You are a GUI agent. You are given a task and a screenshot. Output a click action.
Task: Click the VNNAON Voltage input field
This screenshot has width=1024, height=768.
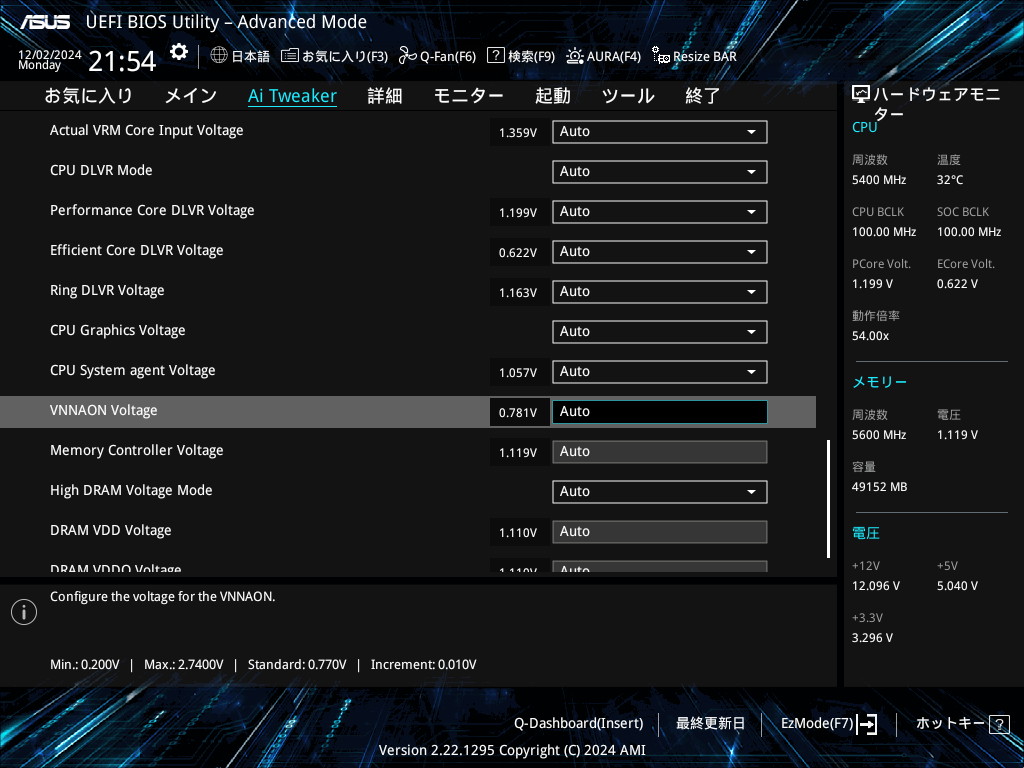tap(660, 411)
